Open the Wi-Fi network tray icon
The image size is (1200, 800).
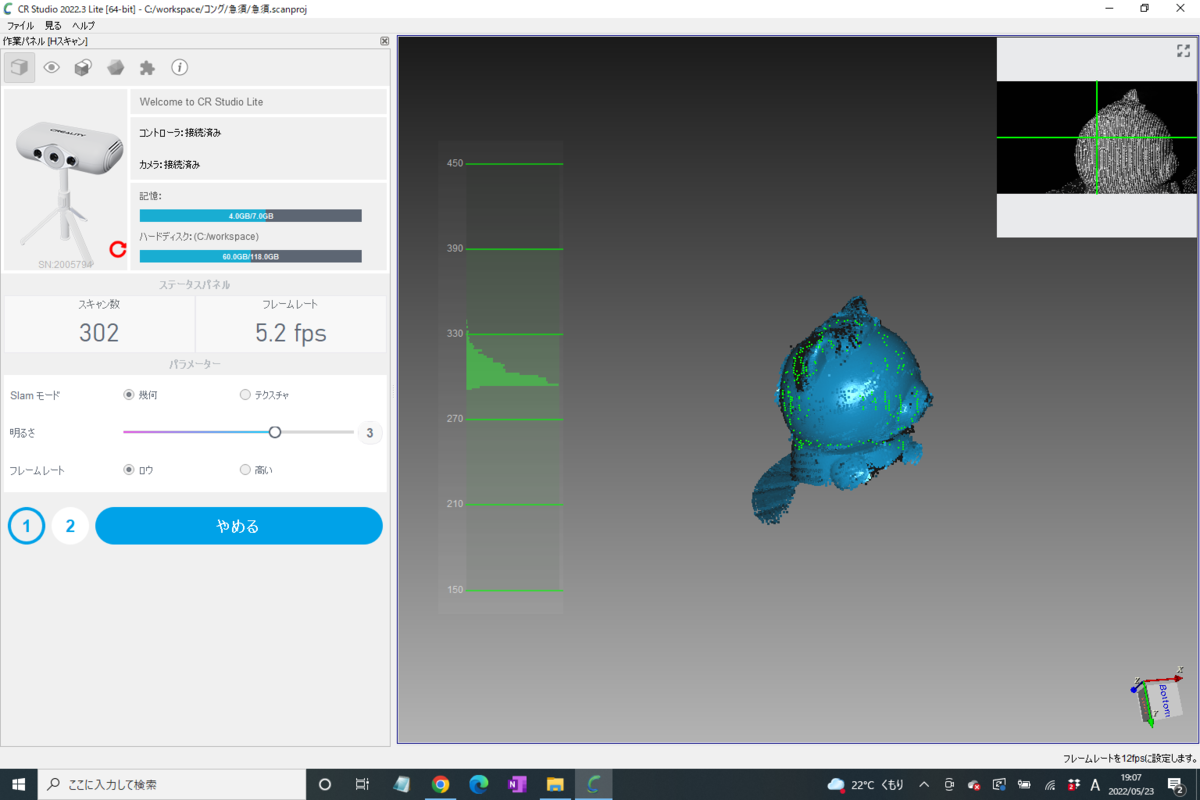(1048, 785)
